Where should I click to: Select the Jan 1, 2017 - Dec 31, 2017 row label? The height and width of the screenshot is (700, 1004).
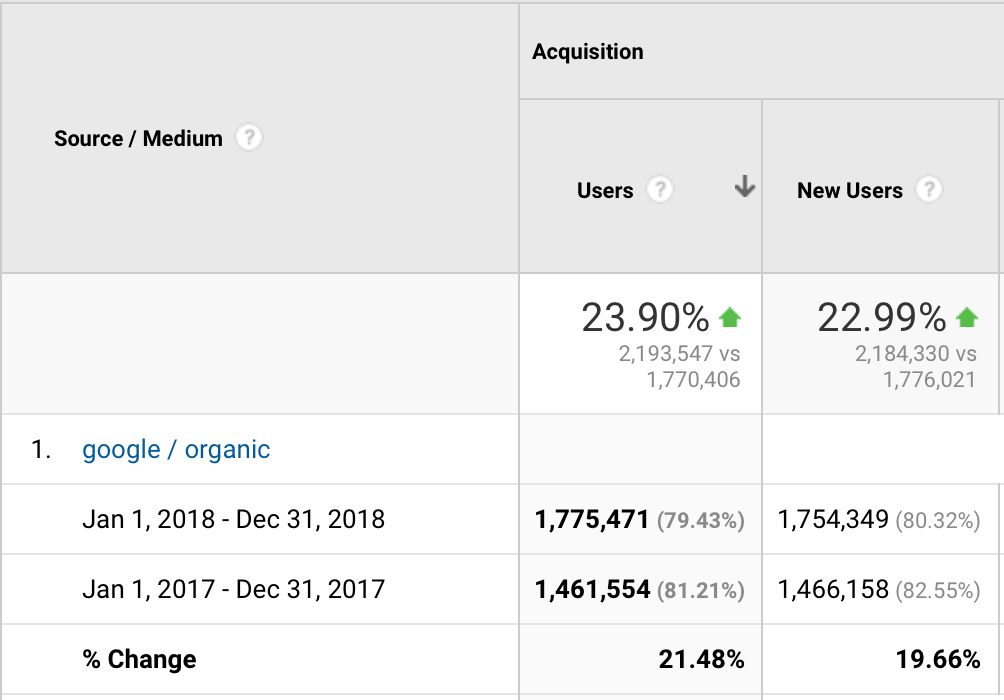(233, 590)
